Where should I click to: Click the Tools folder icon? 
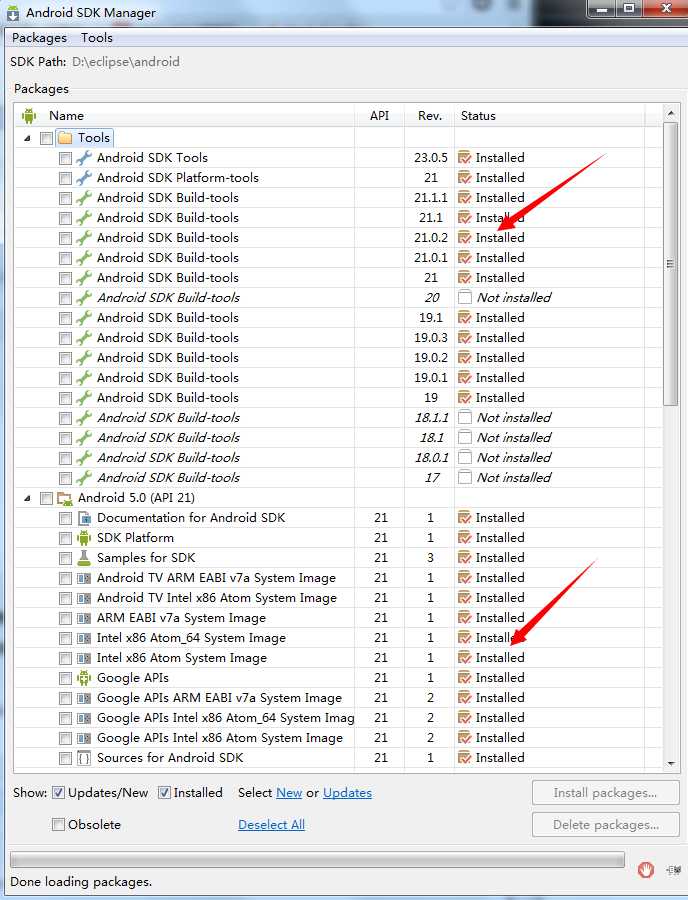[65, 138]
